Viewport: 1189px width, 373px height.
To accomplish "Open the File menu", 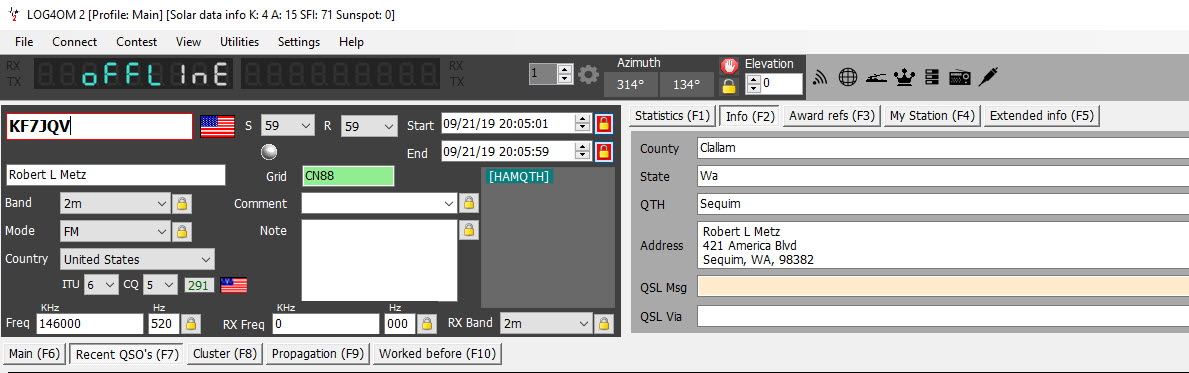I will [24, 42].
